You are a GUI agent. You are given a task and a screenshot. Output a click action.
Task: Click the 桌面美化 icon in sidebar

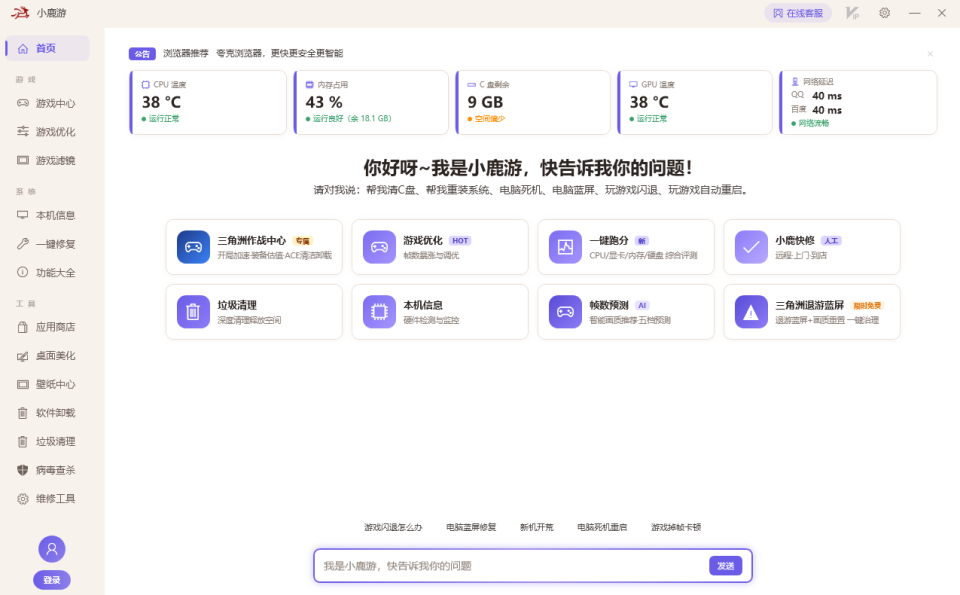(x=23, y=356)
